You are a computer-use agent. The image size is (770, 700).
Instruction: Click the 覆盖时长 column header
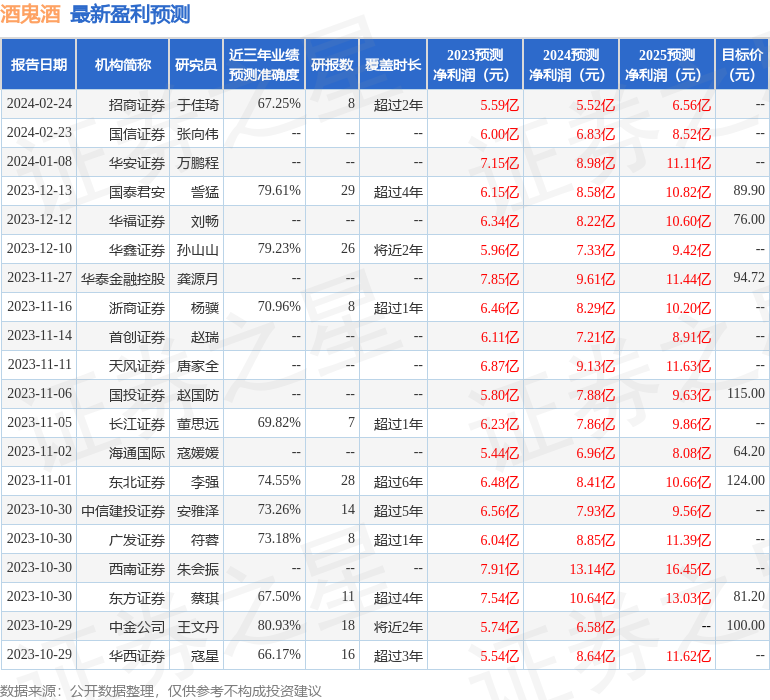[393, 65]
